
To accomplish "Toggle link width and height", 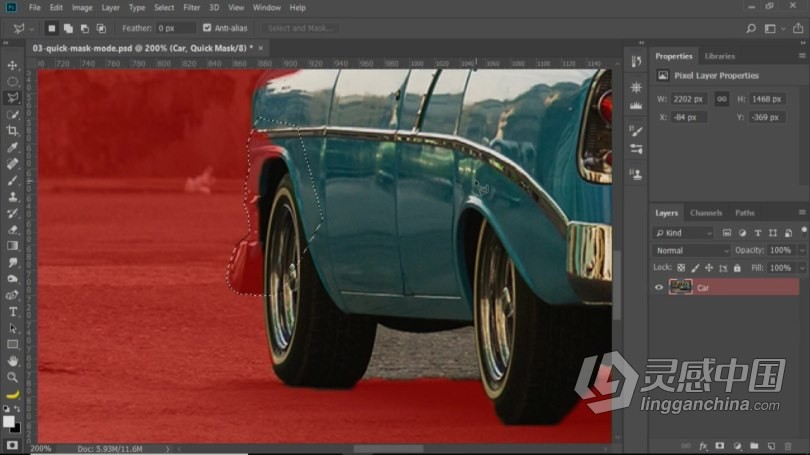I will [722, 99].
